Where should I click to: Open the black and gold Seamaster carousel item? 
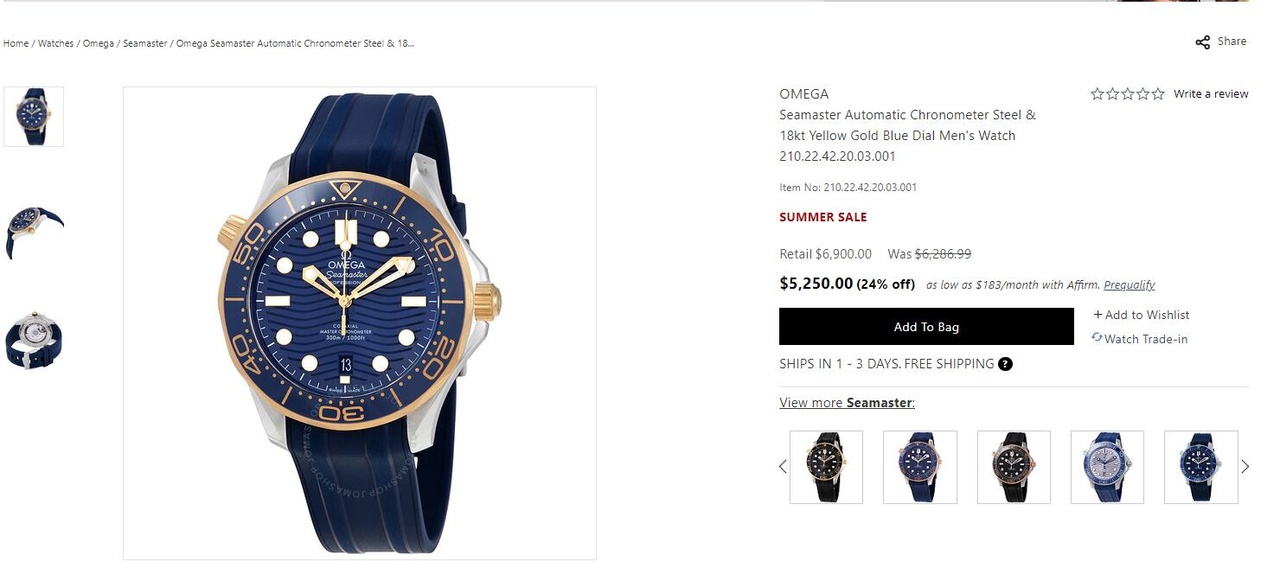click(826, 467)
